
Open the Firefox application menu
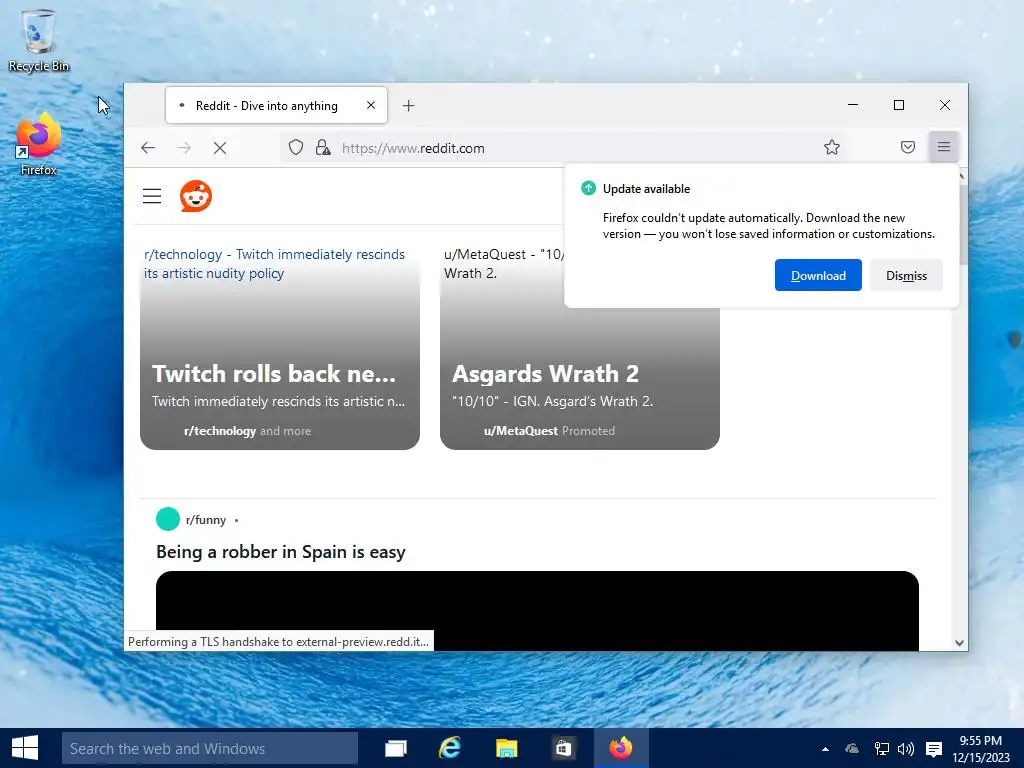coord(944,147)
